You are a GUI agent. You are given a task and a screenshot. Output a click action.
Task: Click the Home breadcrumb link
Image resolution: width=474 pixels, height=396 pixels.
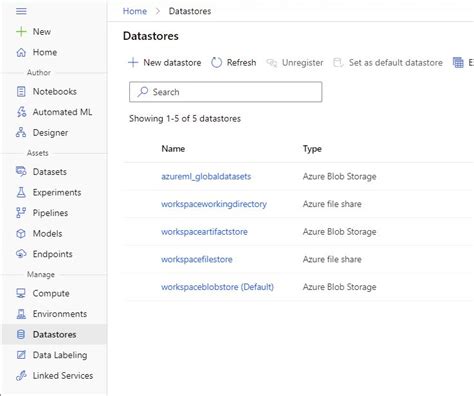135,11
